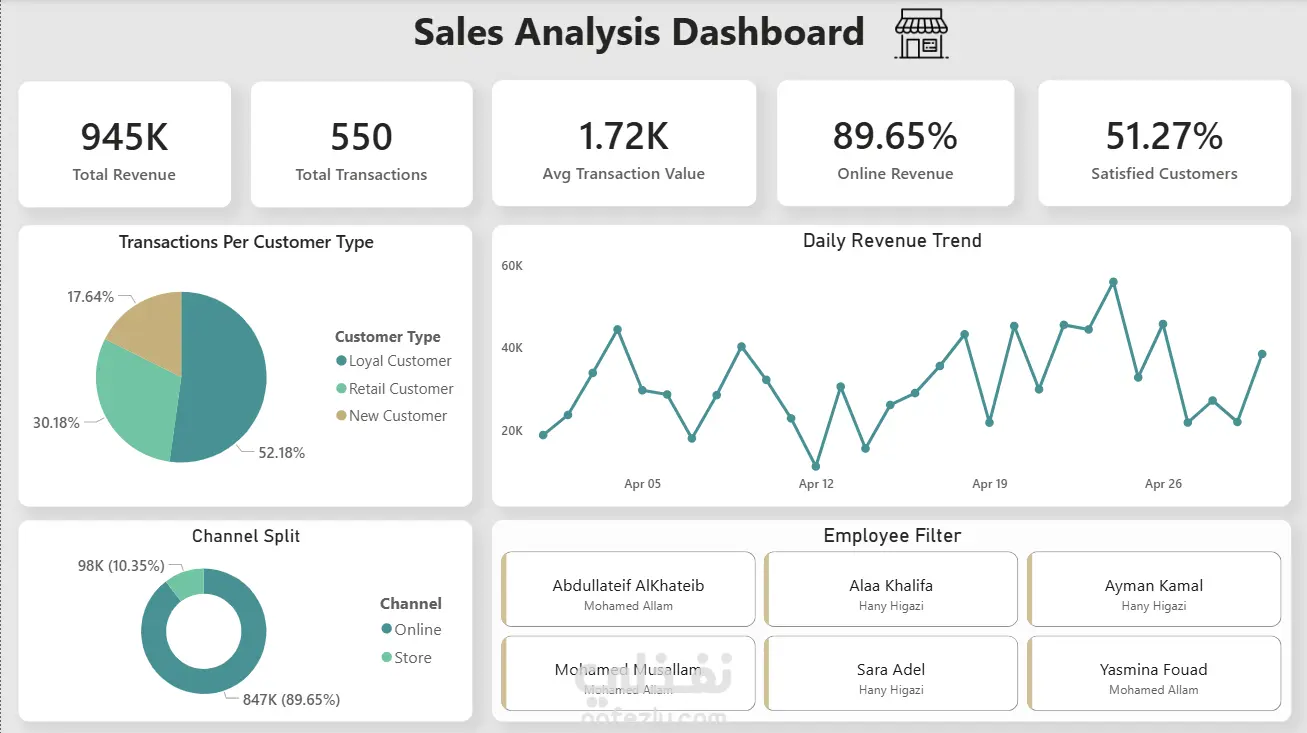Click the 20K y-axis label
This screenshot has height=733, width=1307.
(512, 431)
